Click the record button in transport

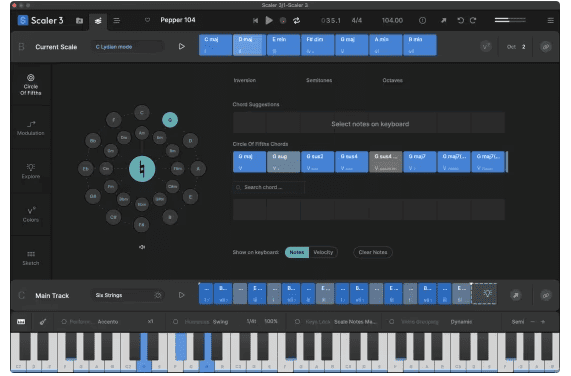click(283, 21)
